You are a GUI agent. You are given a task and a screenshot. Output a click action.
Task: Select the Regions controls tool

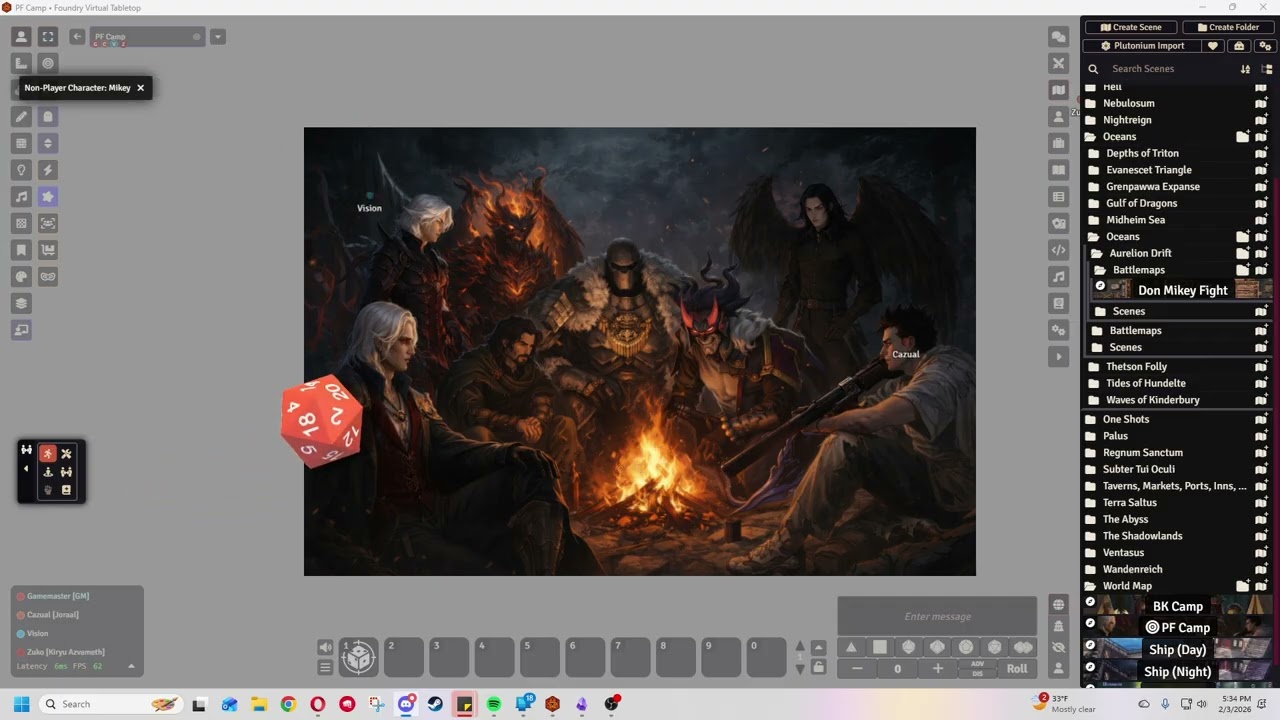pyautogui.click(x=21, y=223)
